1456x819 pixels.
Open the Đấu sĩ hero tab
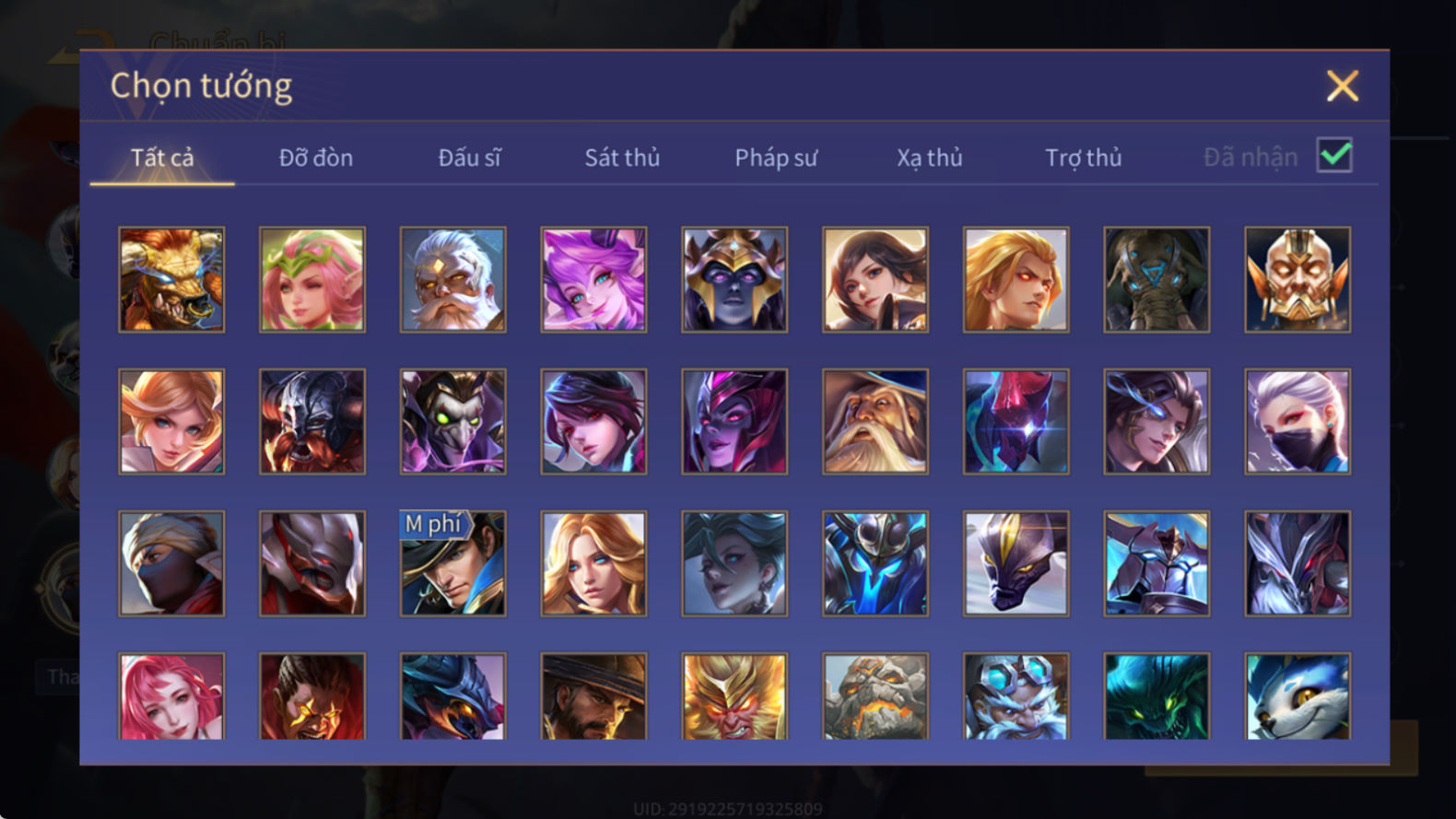(x=469, y=158)
